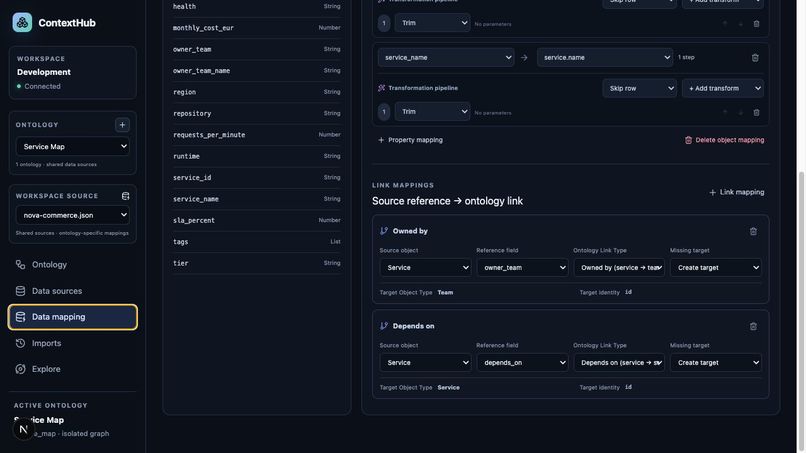Open the service.name target property dropdown
806x453 pixels.
pyautogui.click(x=604, y=58)
